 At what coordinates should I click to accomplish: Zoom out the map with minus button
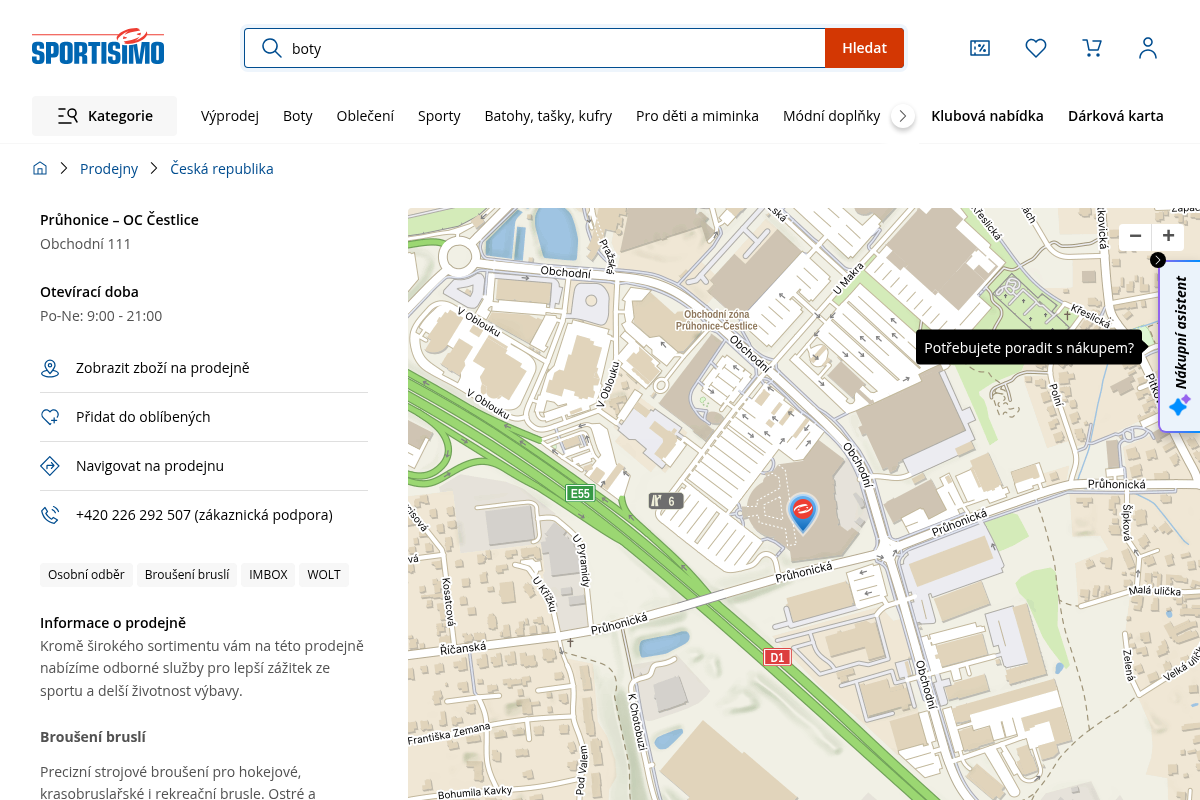click(1135, 237)
